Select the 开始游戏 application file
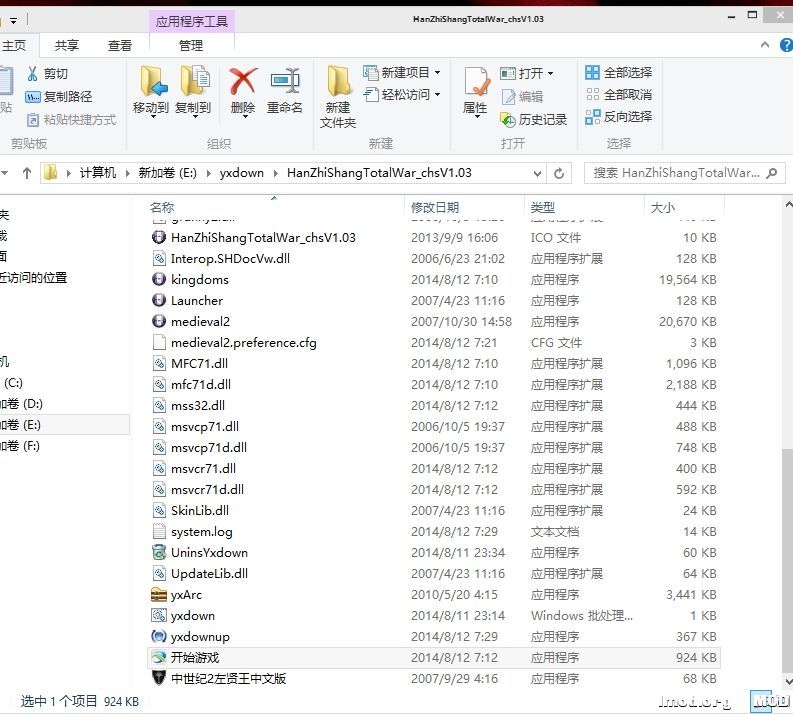The height and width of the screenshot is (714, 793). coord(195,657)
